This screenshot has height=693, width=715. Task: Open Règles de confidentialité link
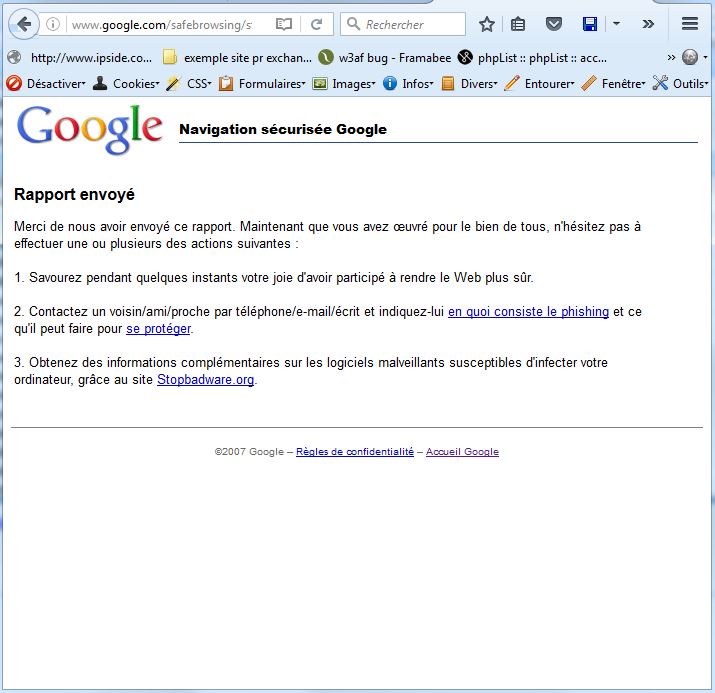(x=355, y=451)
